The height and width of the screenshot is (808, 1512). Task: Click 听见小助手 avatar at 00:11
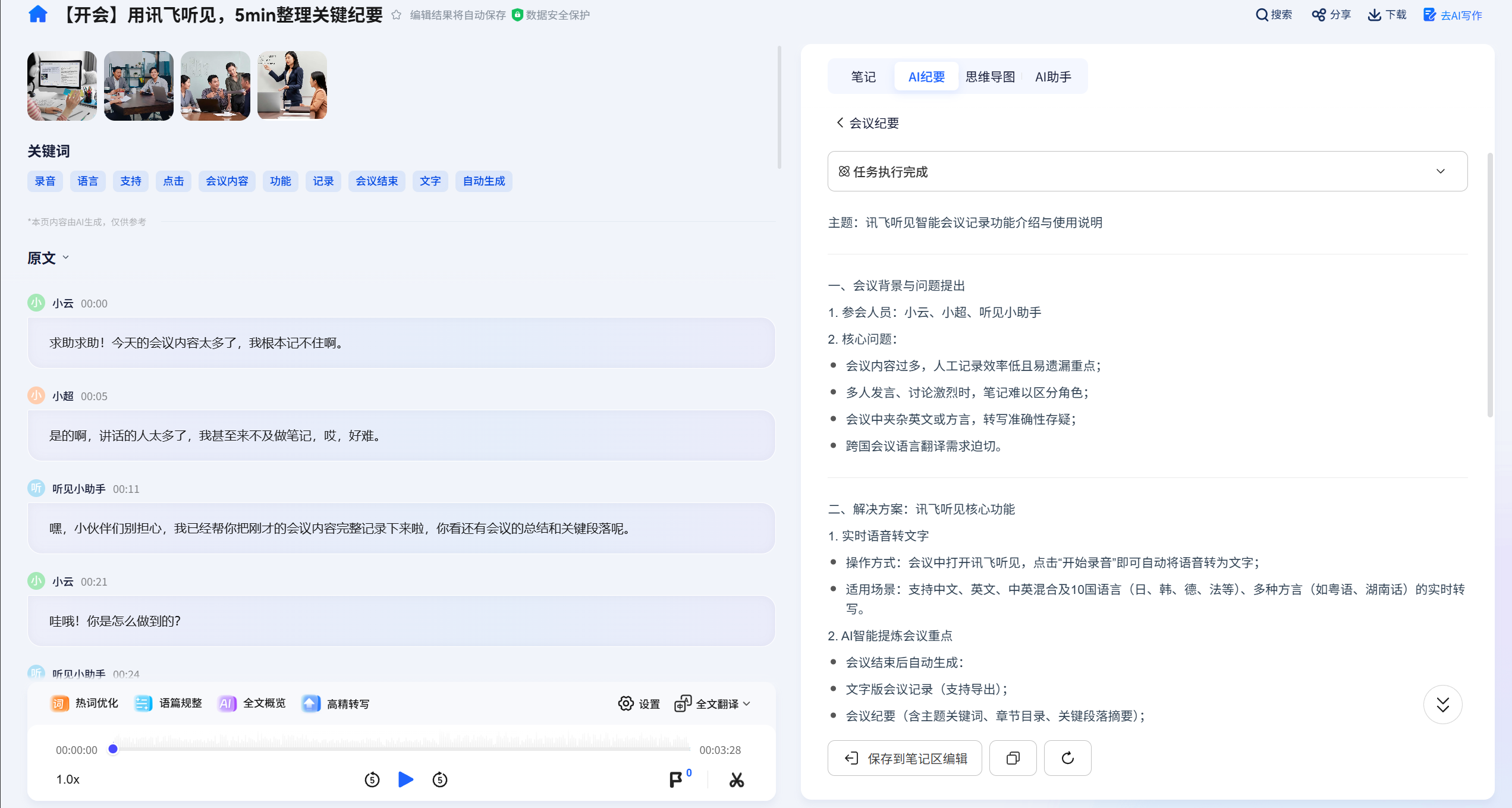click(x=36, y=488)
